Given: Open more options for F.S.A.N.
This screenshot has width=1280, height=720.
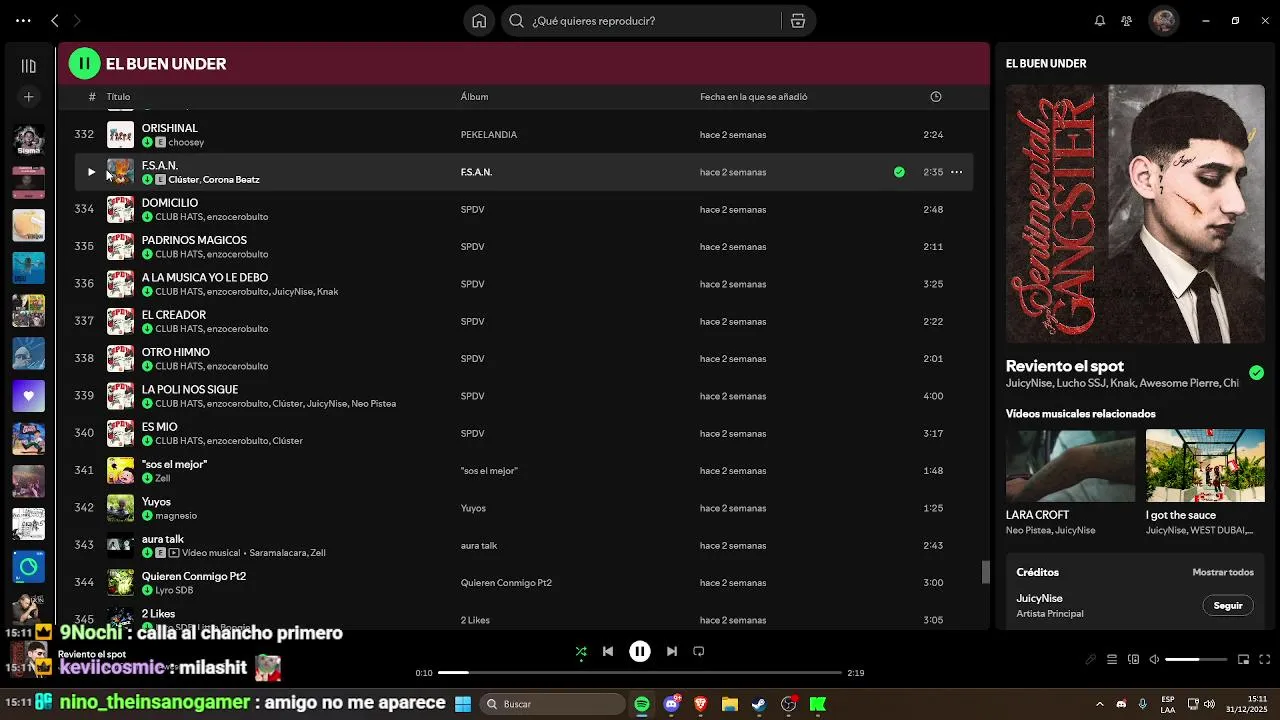Looking at the screenshot, I should pos(957,172).
